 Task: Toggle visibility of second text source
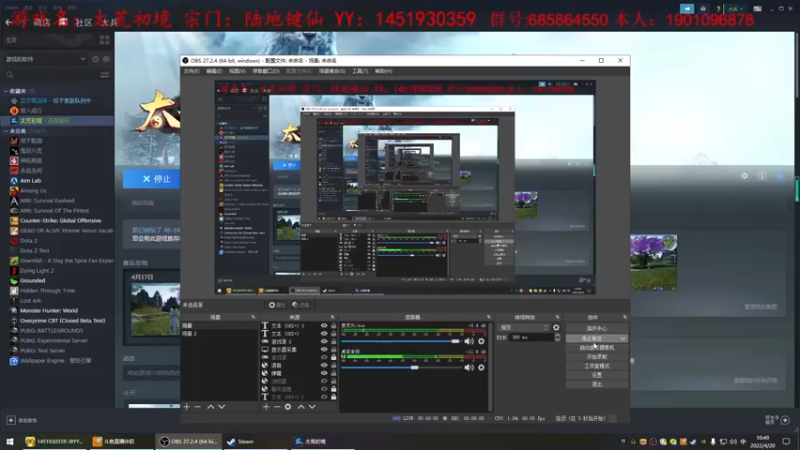[324, 334]
